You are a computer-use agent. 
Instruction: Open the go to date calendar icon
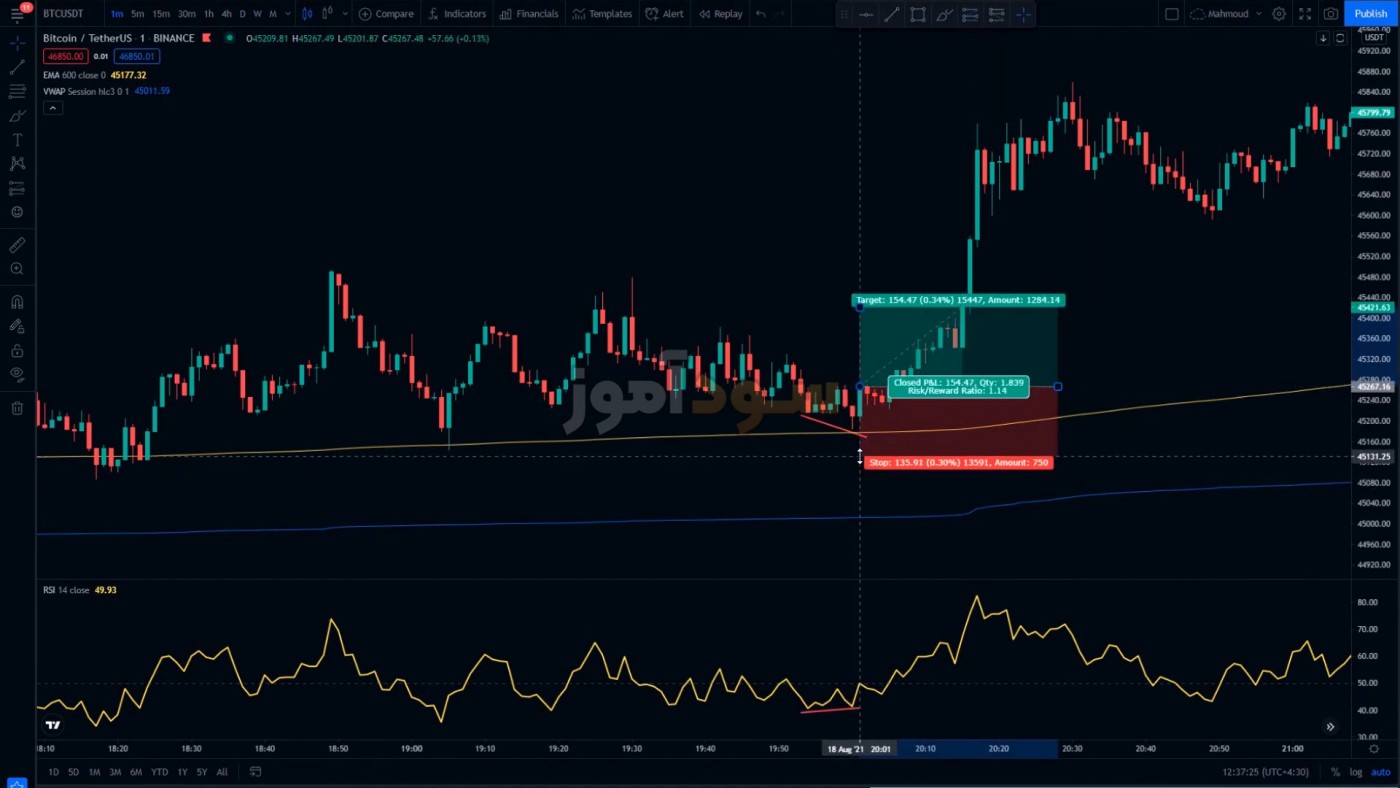255,772
